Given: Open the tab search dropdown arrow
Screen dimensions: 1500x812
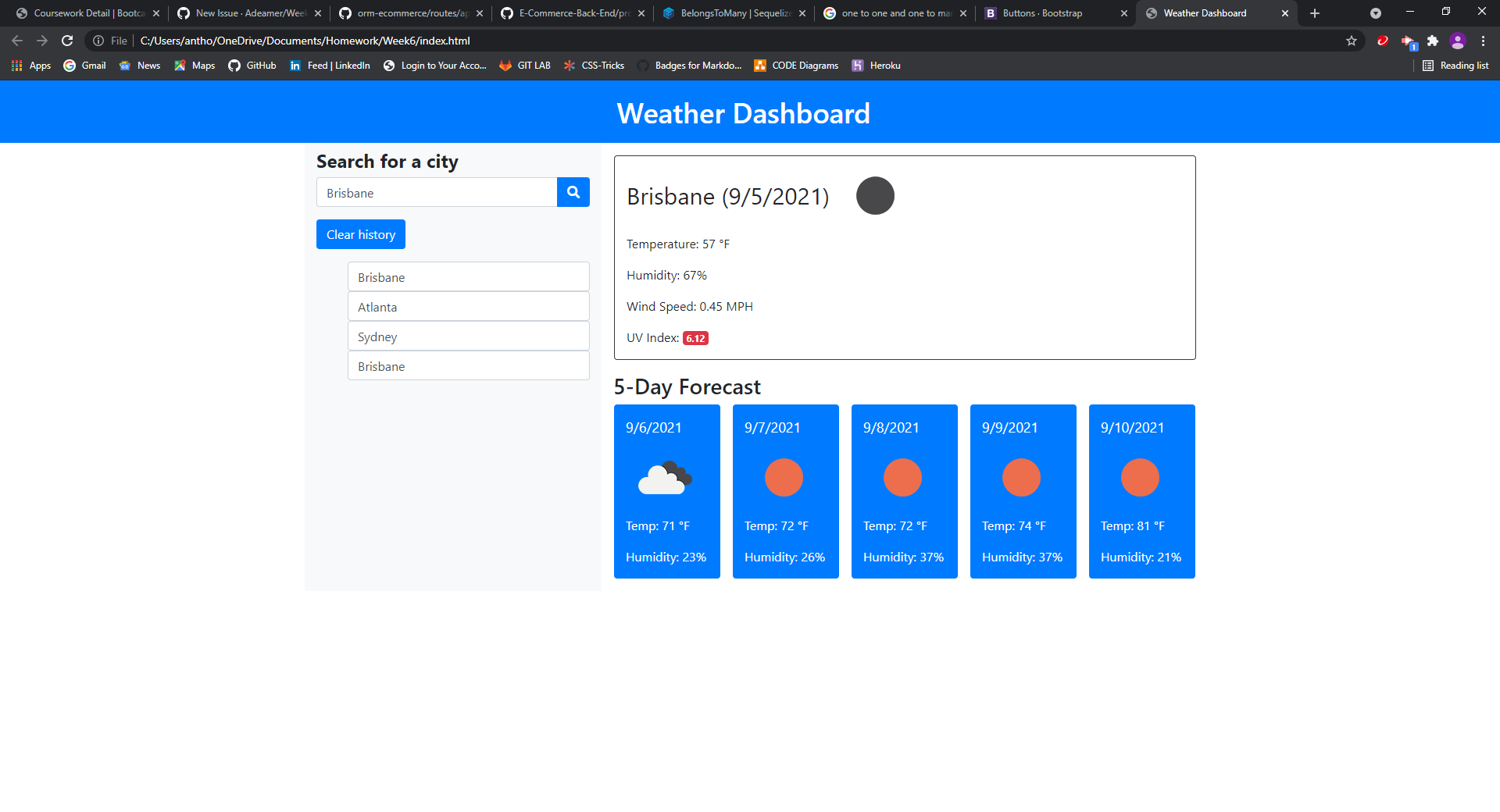Looking at the screenshot, I should point(1376,13).
